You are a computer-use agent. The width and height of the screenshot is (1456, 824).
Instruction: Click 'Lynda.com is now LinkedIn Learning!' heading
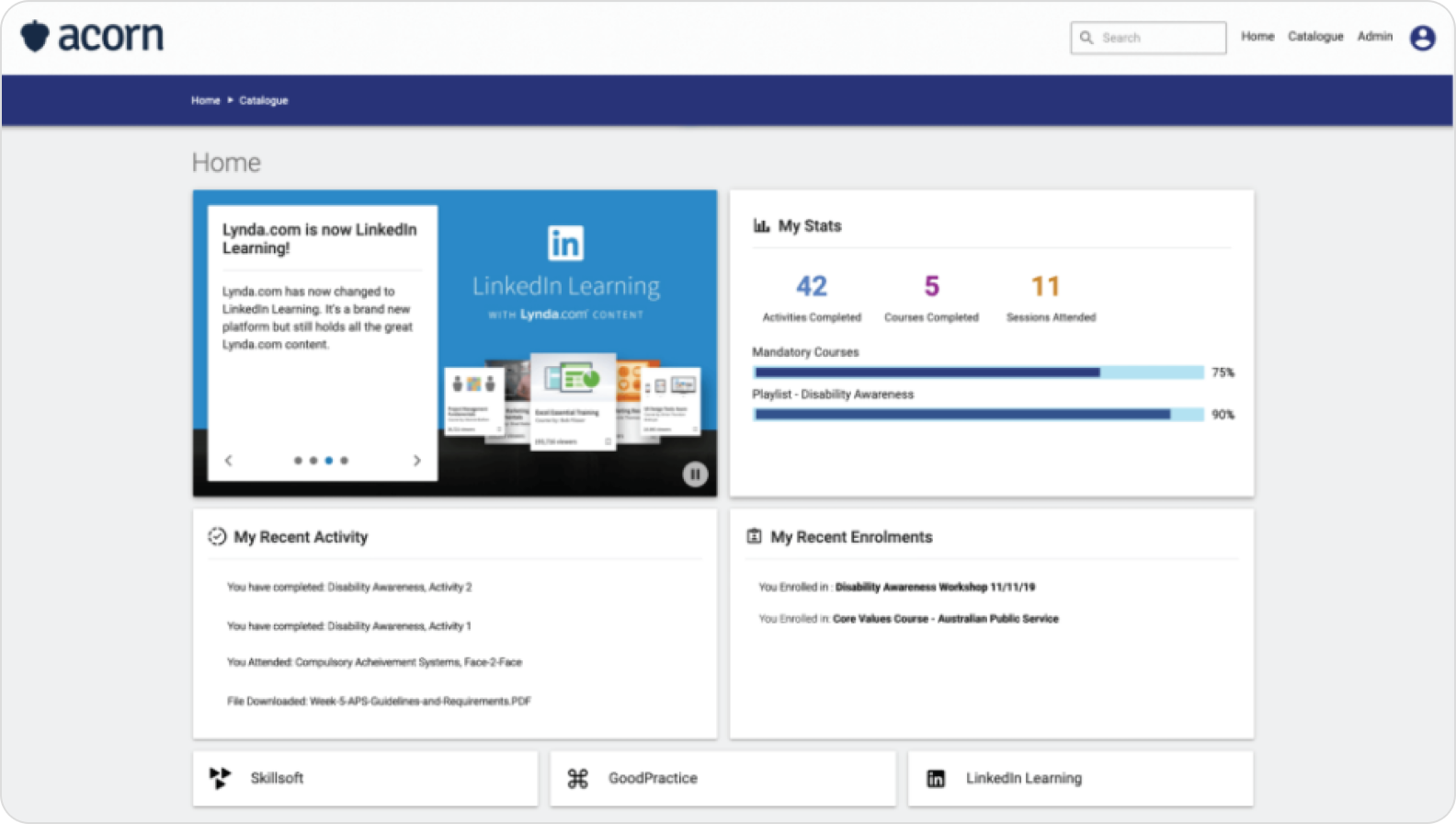tap(319, 238)
